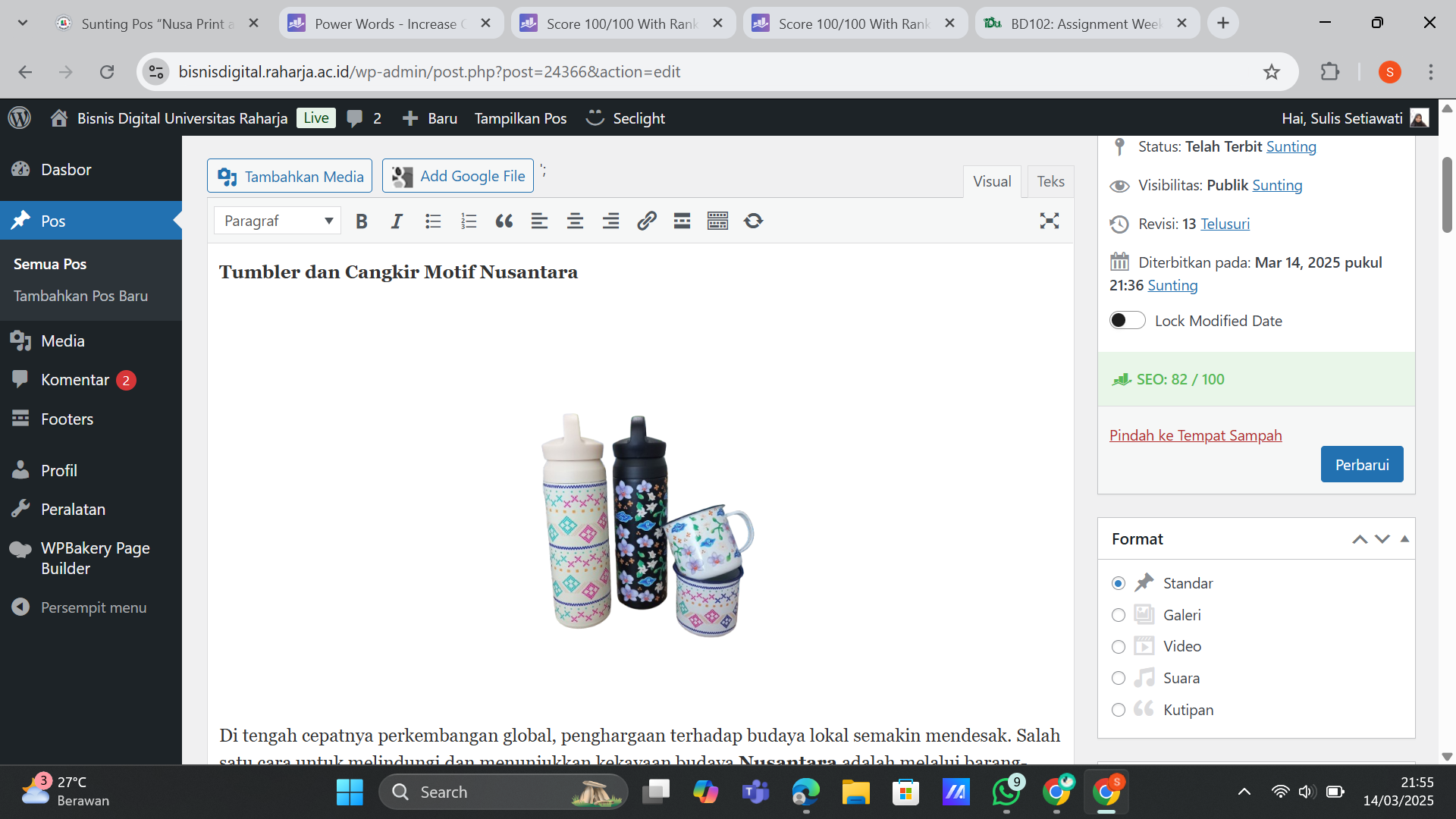Click the taskbar Search box
The height and width of the screenshot is (819, 1456).
coord(503,792)
